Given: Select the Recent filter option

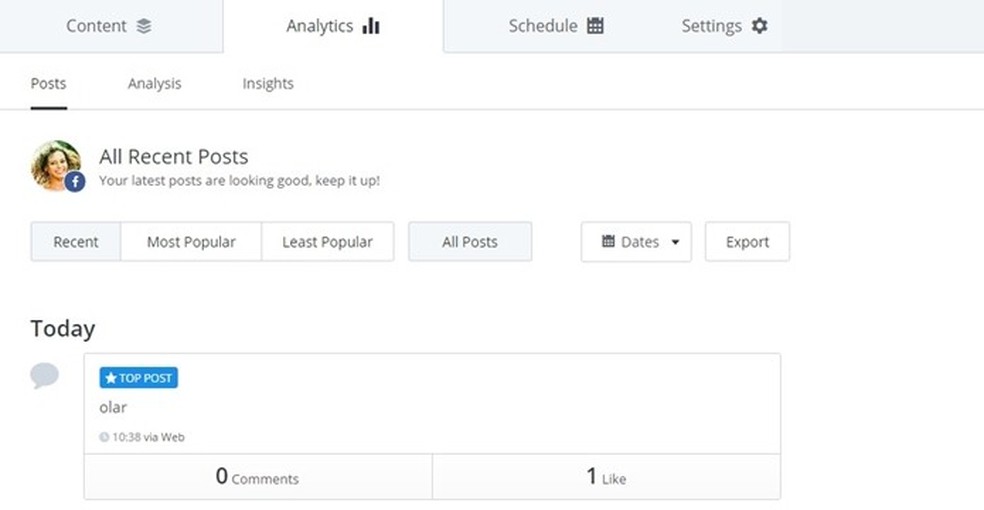Looking at the screenshot, I should coord(76,242).
